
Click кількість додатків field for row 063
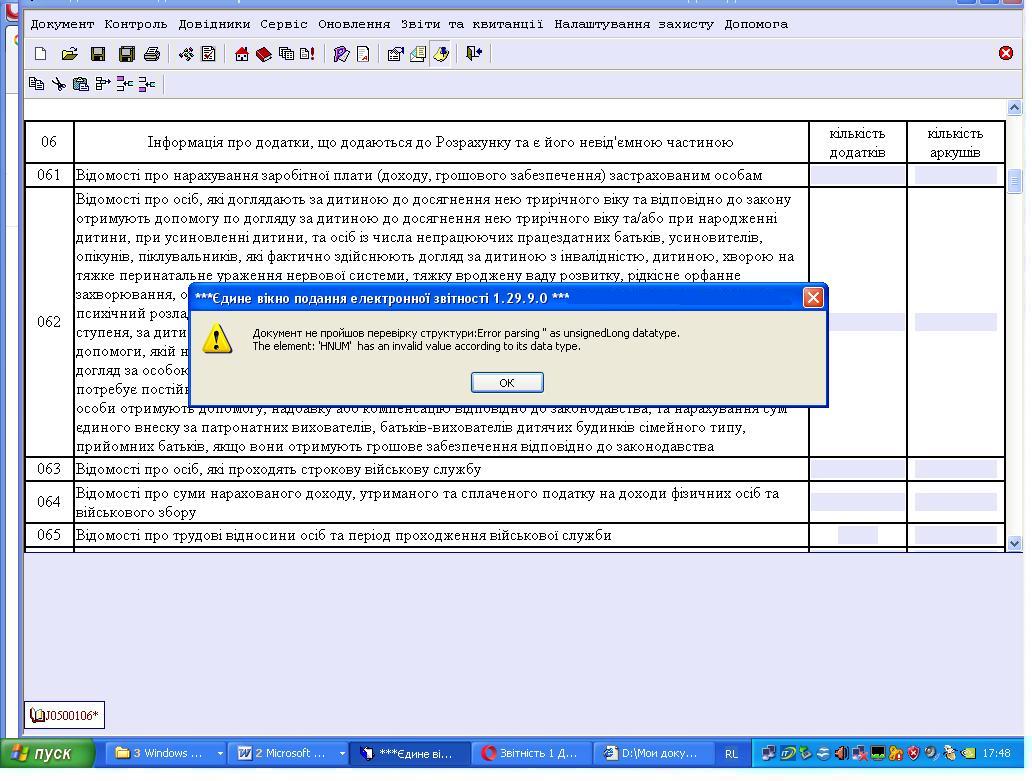tap(858, 469)
